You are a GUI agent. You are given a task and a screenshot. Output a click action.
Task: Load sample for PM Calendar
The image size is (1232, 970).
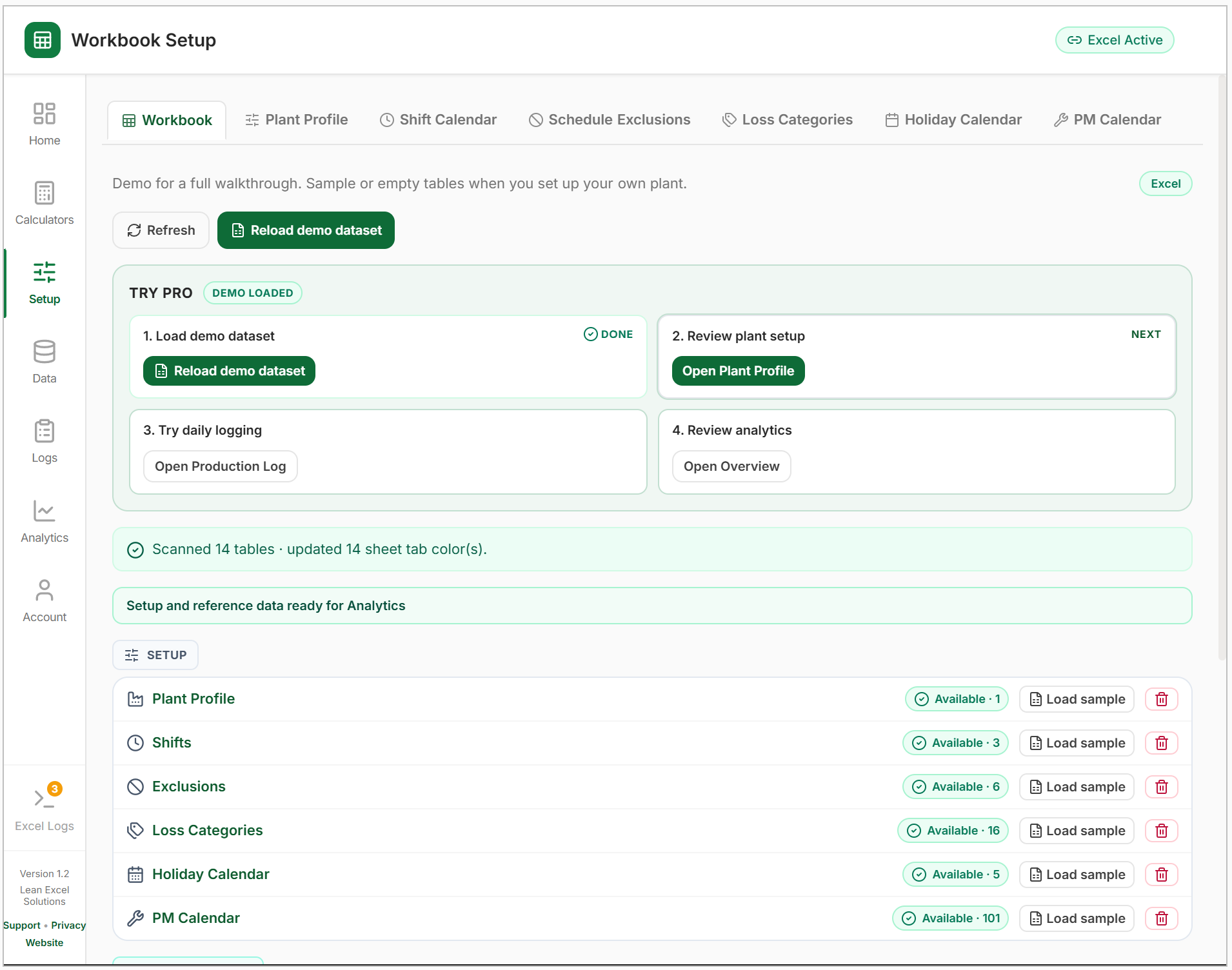[x=1077, y=918]
